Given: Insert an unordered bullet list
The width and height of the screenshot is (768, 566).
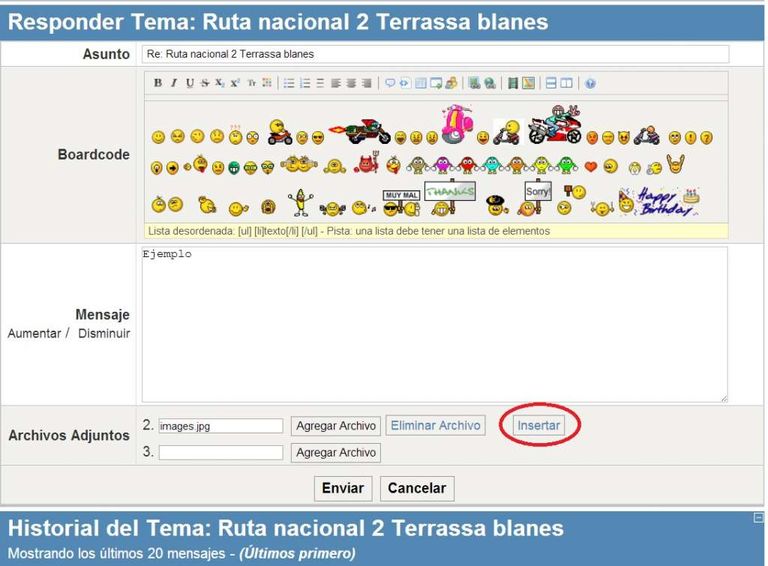Looking at the screenshot, I should (x=288, y=83).
